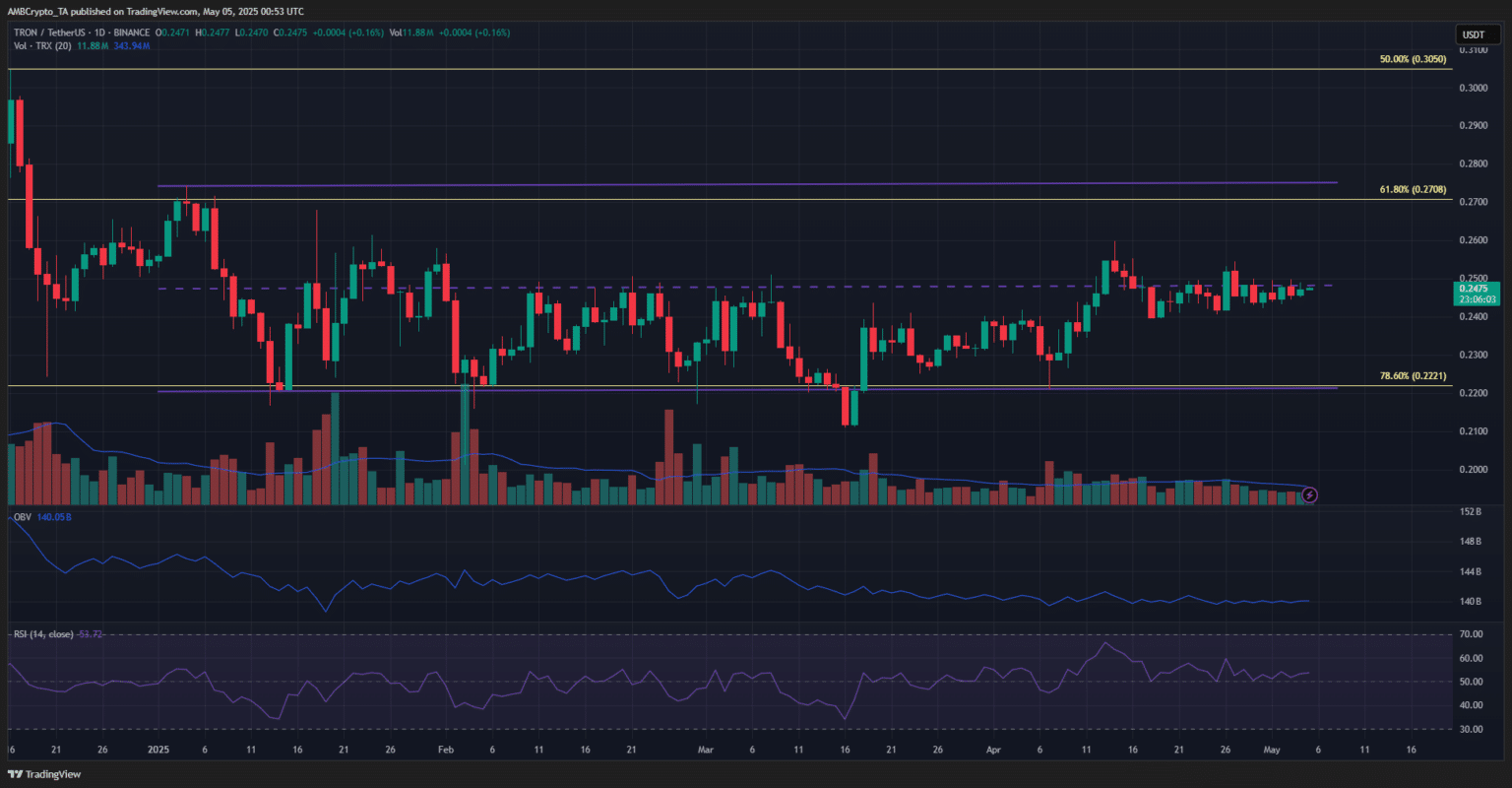The image size is (1512, 788).
Task: Click the 78.60% (0.2221) Fibonacci level label
Action: coord(1413,376)
